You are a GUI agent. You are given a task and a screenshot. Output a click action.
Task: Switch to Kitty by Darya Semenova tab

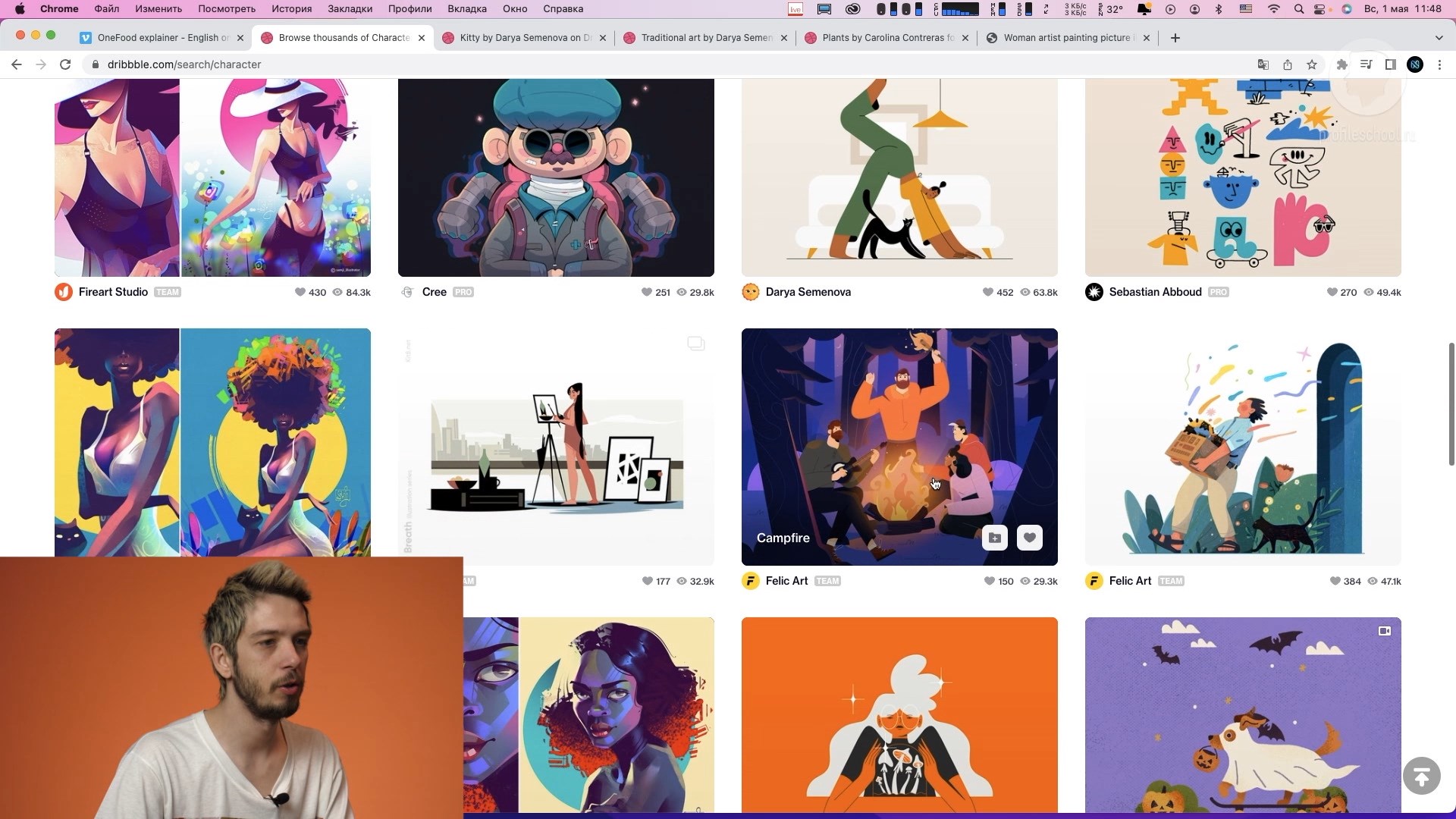pos(523,37)
